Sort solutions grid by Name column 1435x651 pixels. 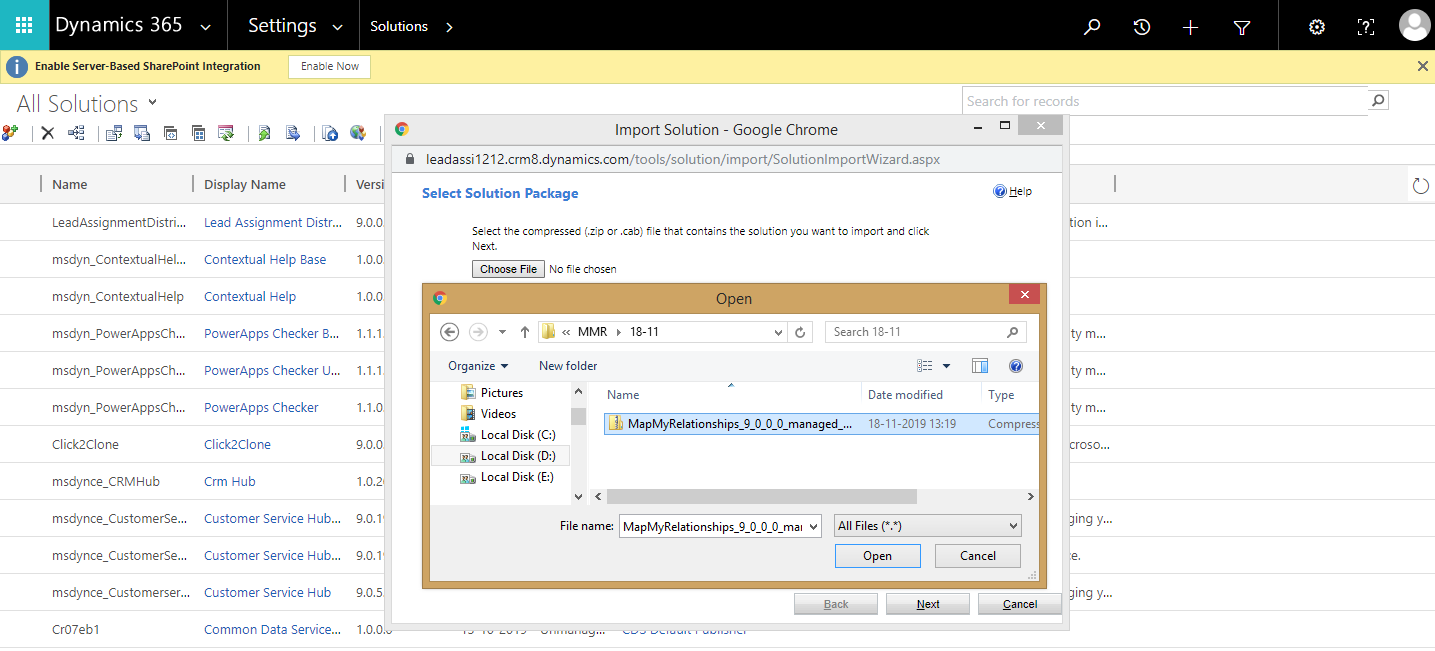[70, 184]
